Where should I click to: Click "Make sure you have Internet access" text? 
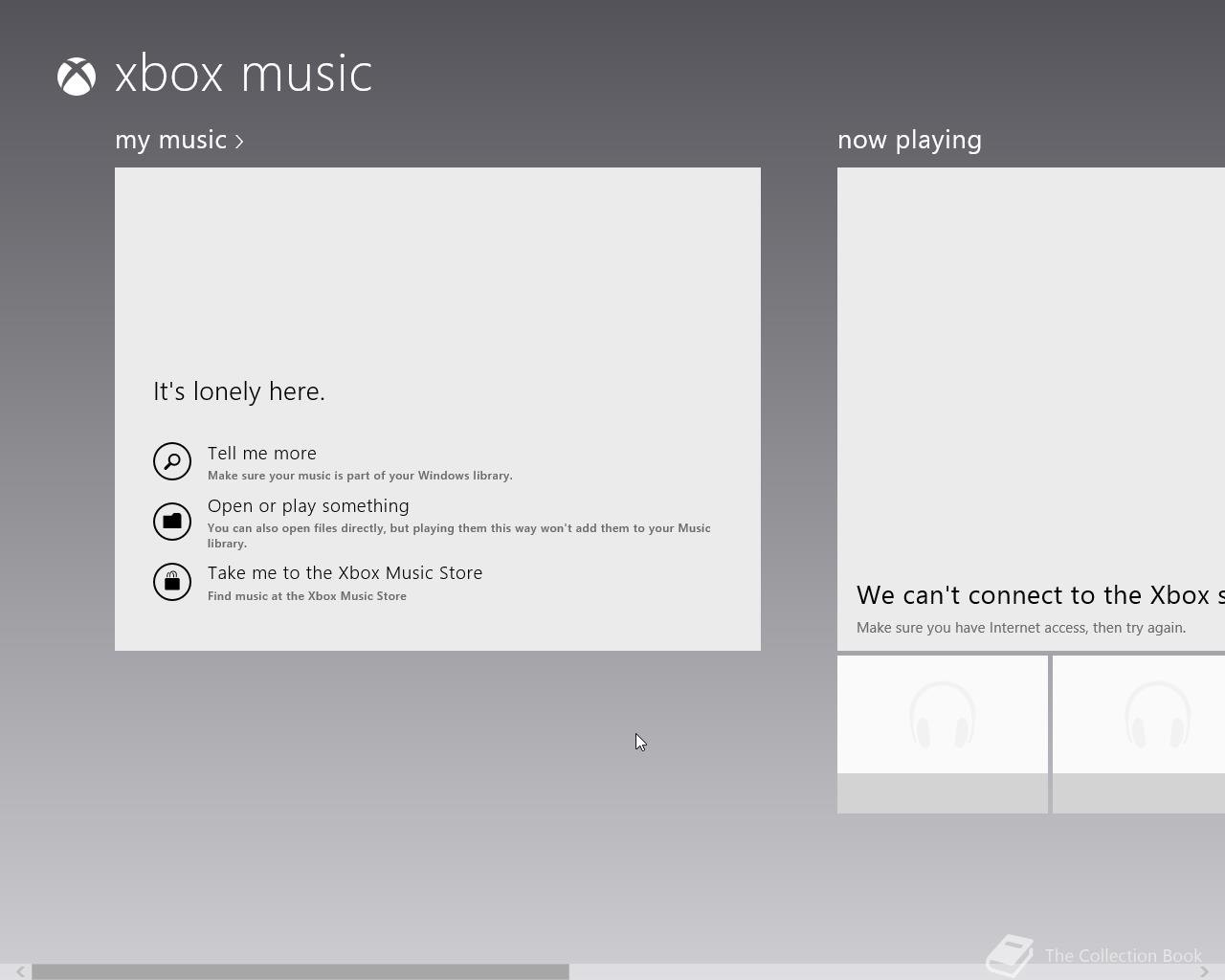pos(1021,628)
